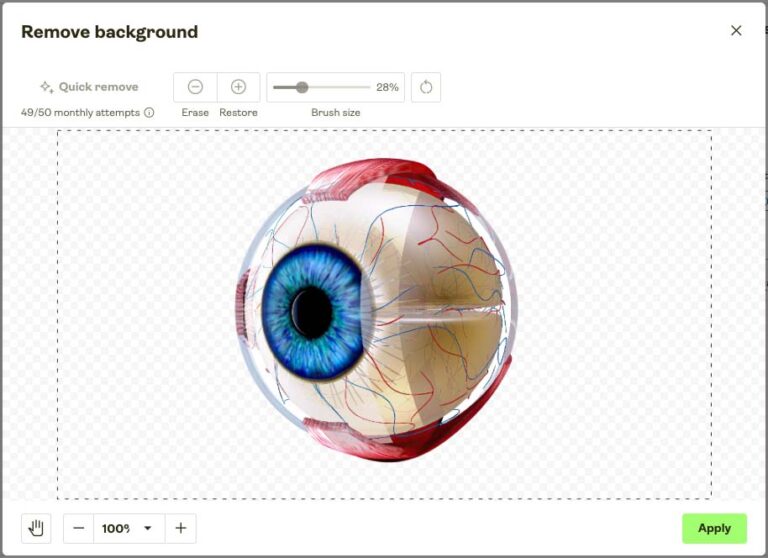Activate the hand pan tool

tap(36, 528)
